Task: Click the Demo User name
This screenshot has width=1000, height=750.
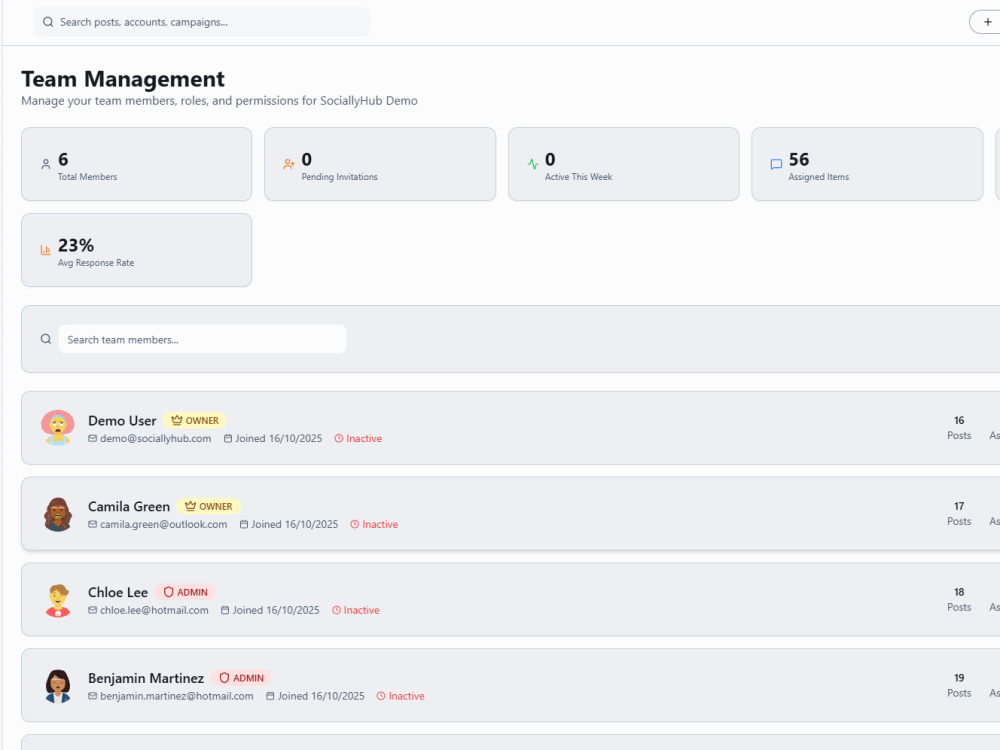Action: [122, 421]
